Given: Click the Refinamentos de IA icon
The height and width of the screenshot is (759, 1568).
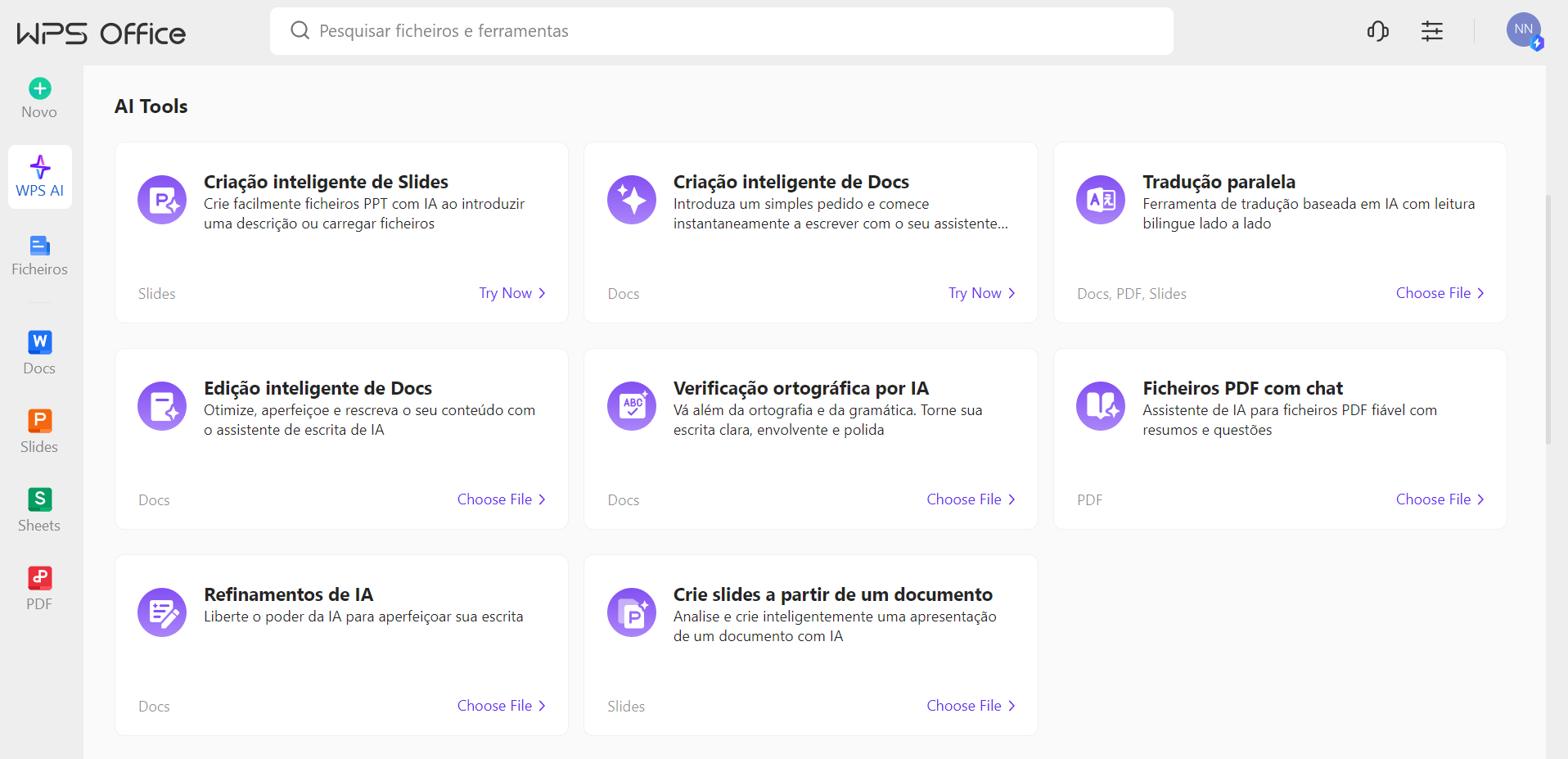Looking at the screenshot, I should (x=162, y=612).
